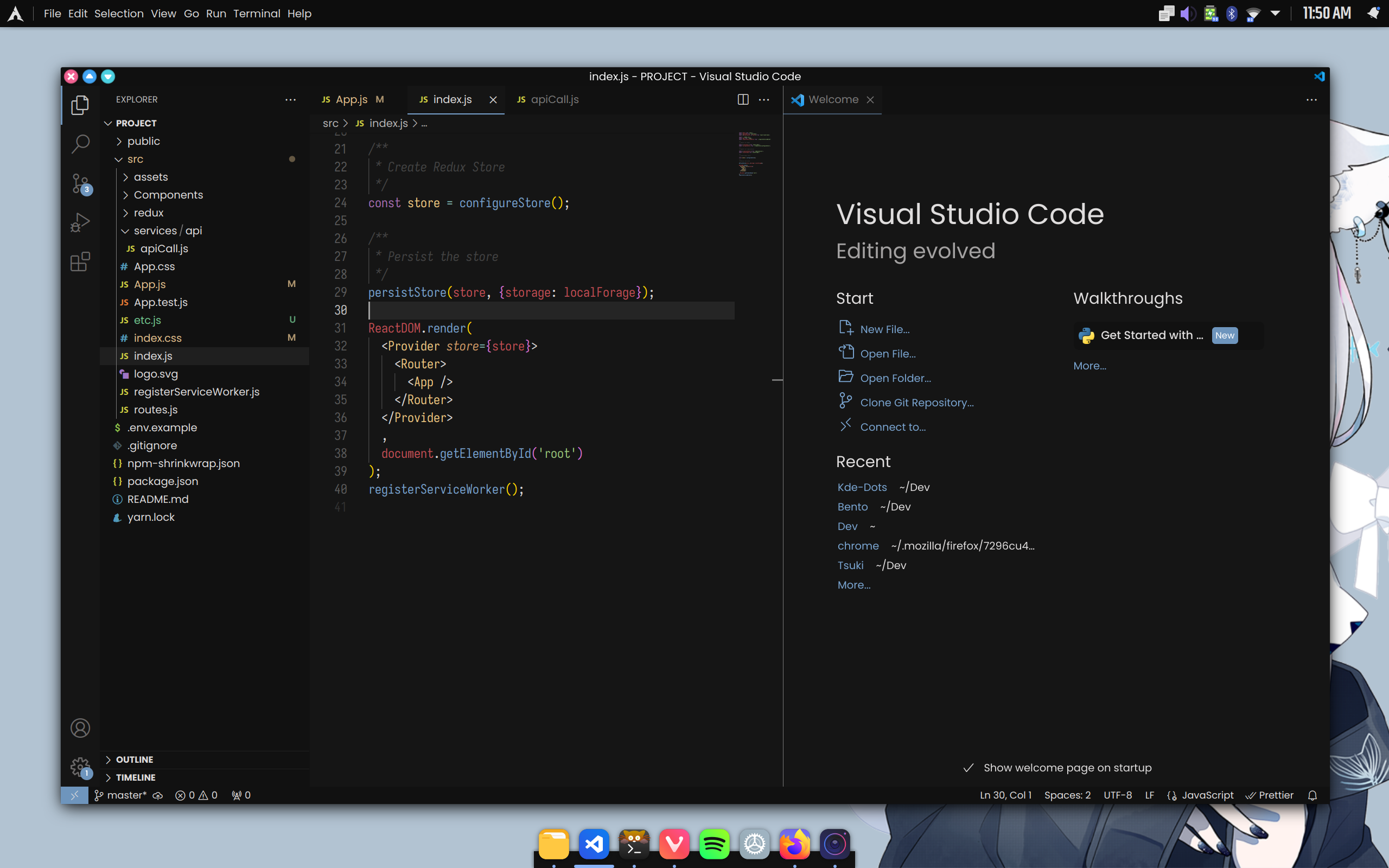Image resolution: width=1389 pixels, height=868 pixels.
Task: Select App.js file in explorer
Action: [x=149, y=283]
